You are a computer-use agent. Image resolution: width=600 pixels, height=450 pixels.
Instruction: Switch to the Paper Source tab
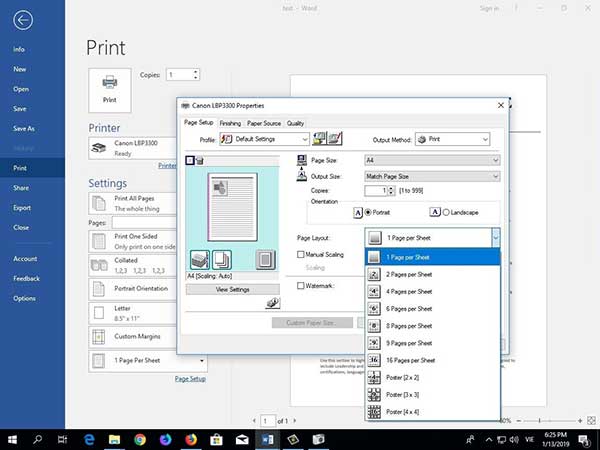coord(264,123)
